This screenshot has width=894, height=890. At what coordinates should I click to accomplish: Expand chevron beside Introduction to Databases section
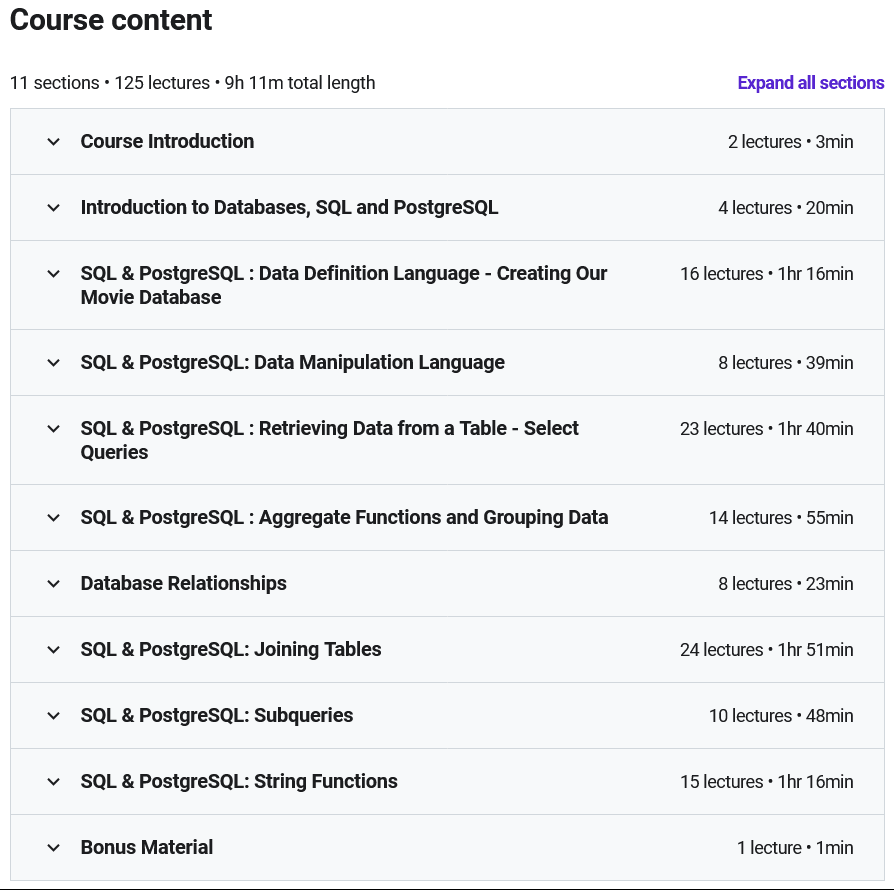pos(54,208)
